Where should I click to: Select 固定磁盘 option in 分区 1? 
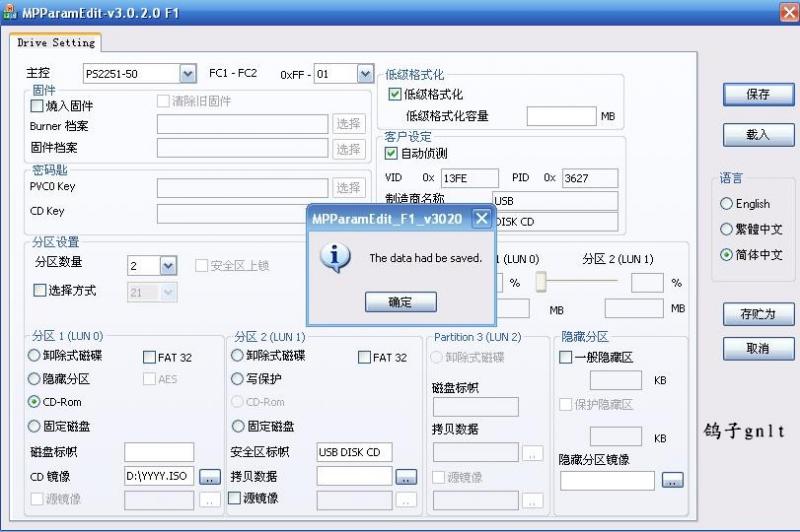coord(35,426)
